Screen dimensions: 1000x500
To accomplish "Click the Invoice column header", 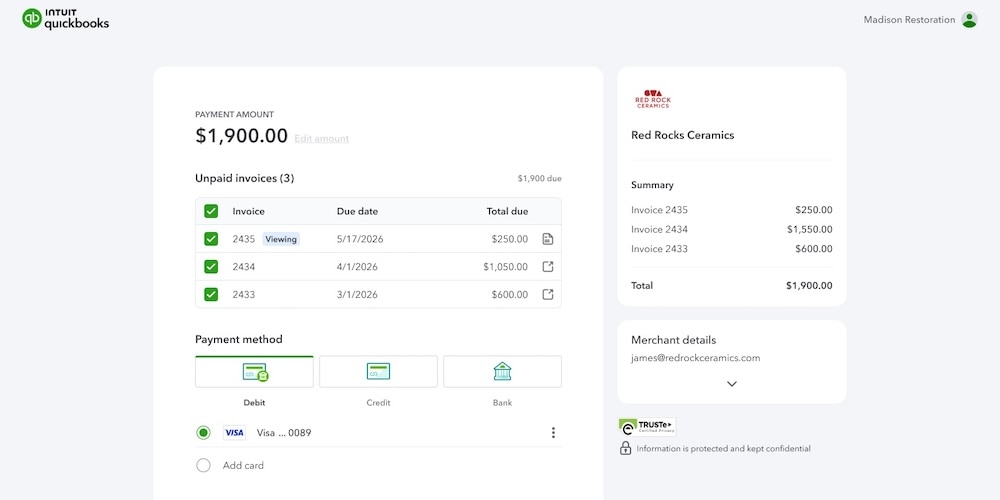I will click(249, 212).
